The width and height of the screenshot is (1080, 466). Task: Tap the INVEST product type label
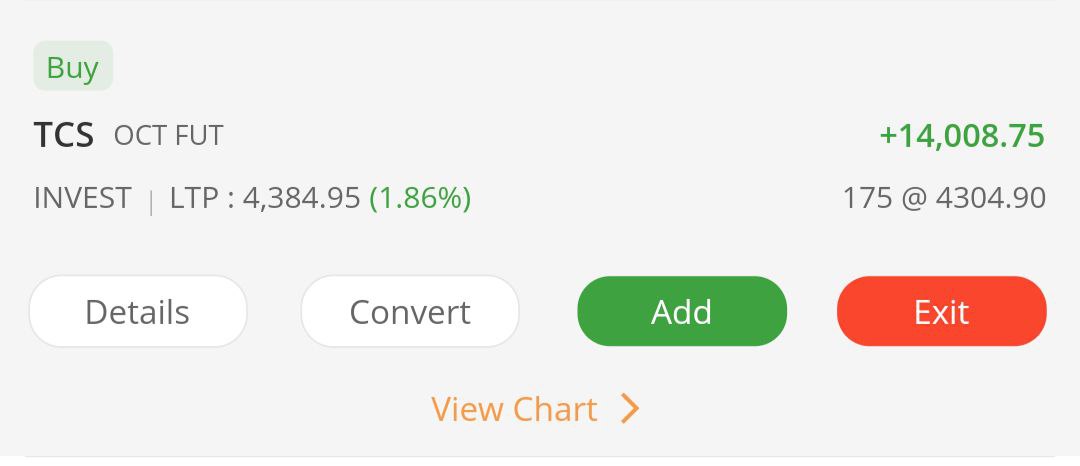click(x=82, y=198)
